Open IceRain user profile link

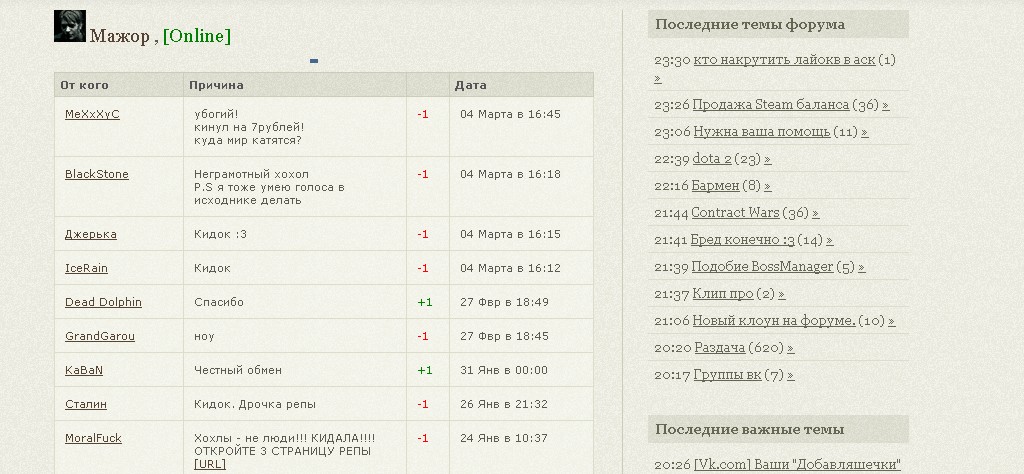click(86, 268)
